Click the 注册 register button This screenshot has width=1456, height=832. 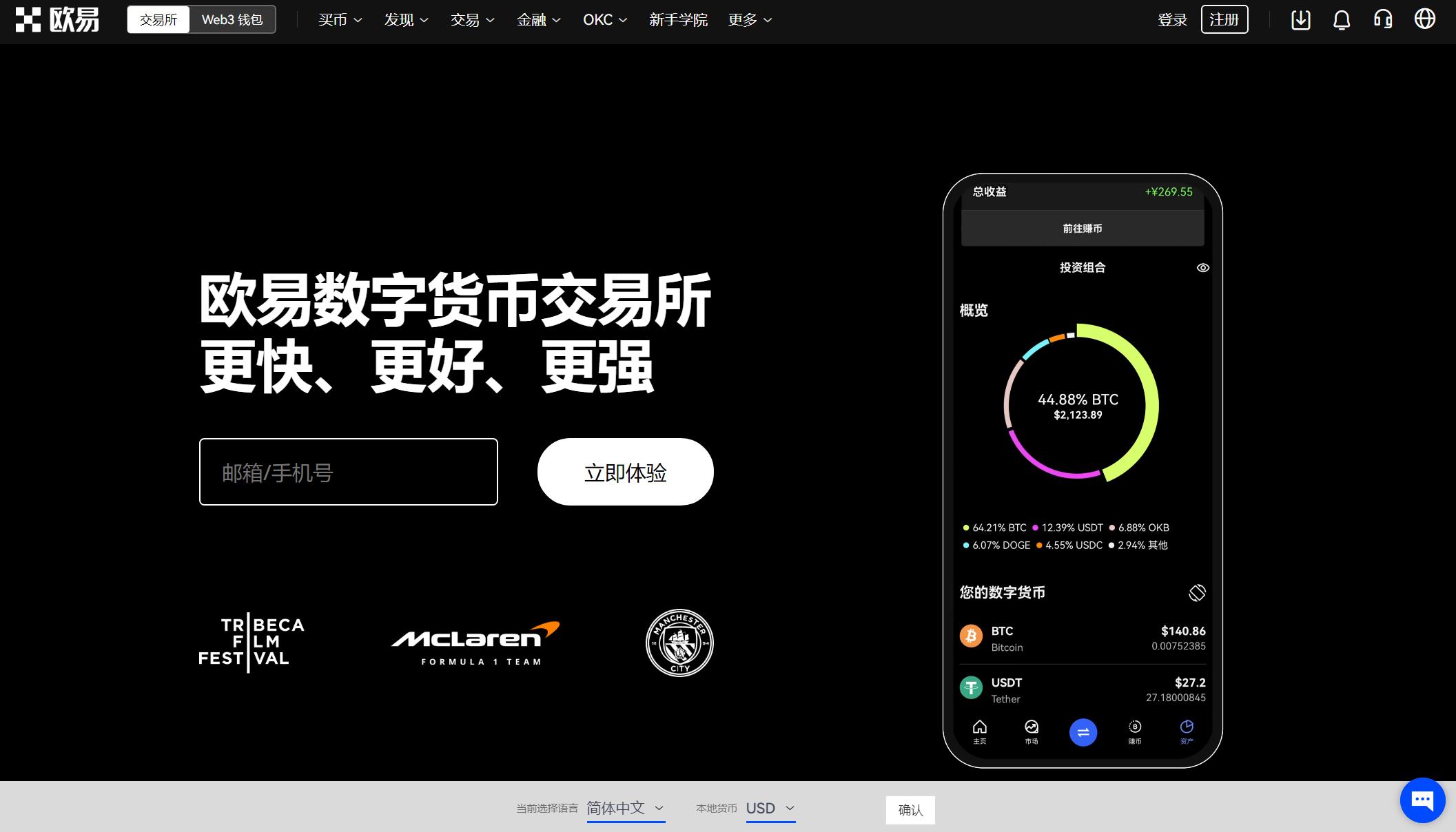(1225, 19)
